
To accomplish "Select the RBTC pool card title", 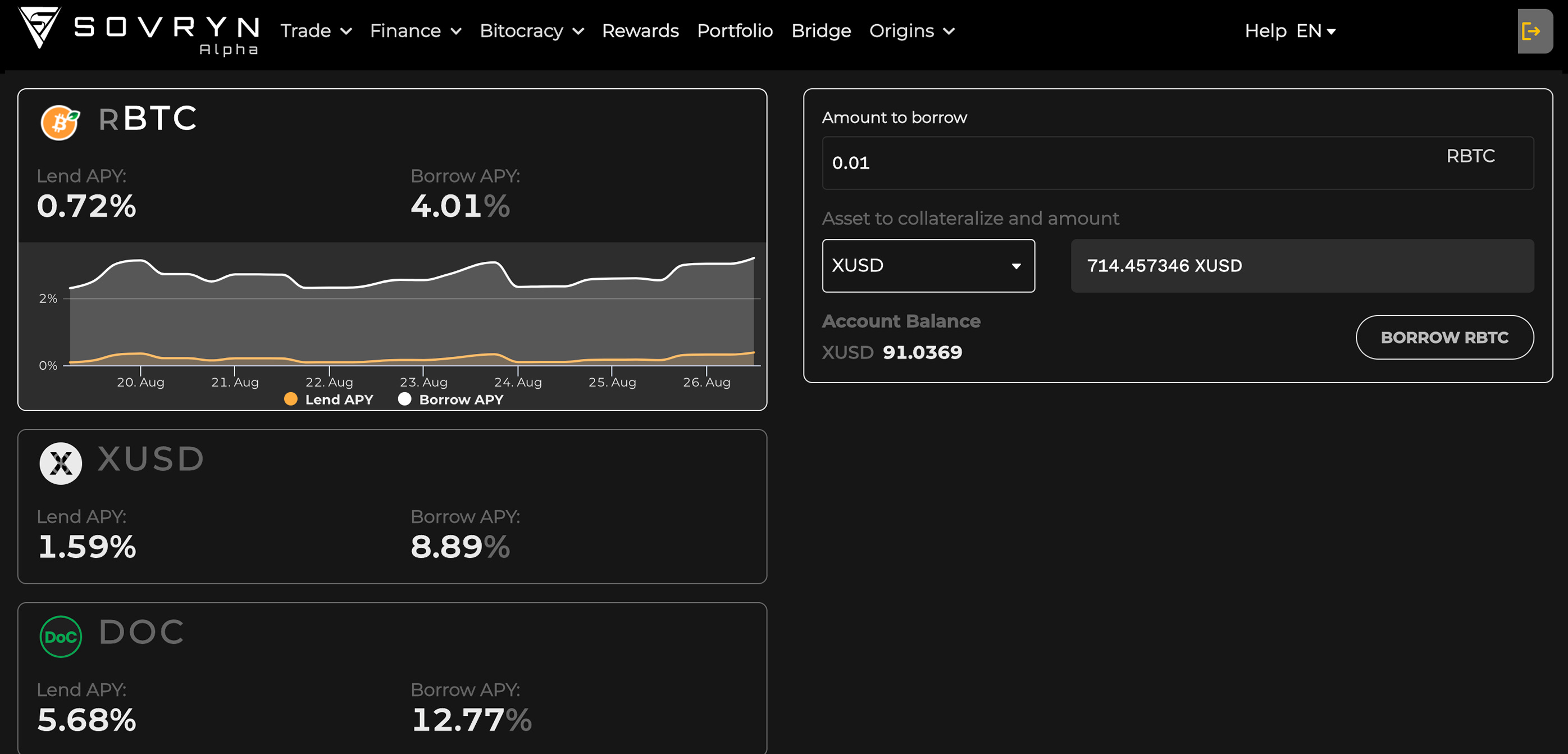I will point(148,118).
